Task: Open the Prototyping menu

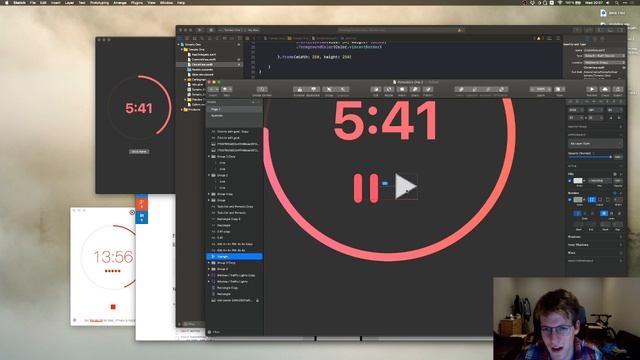Action: pyautogui.click(x=99, y=2)
